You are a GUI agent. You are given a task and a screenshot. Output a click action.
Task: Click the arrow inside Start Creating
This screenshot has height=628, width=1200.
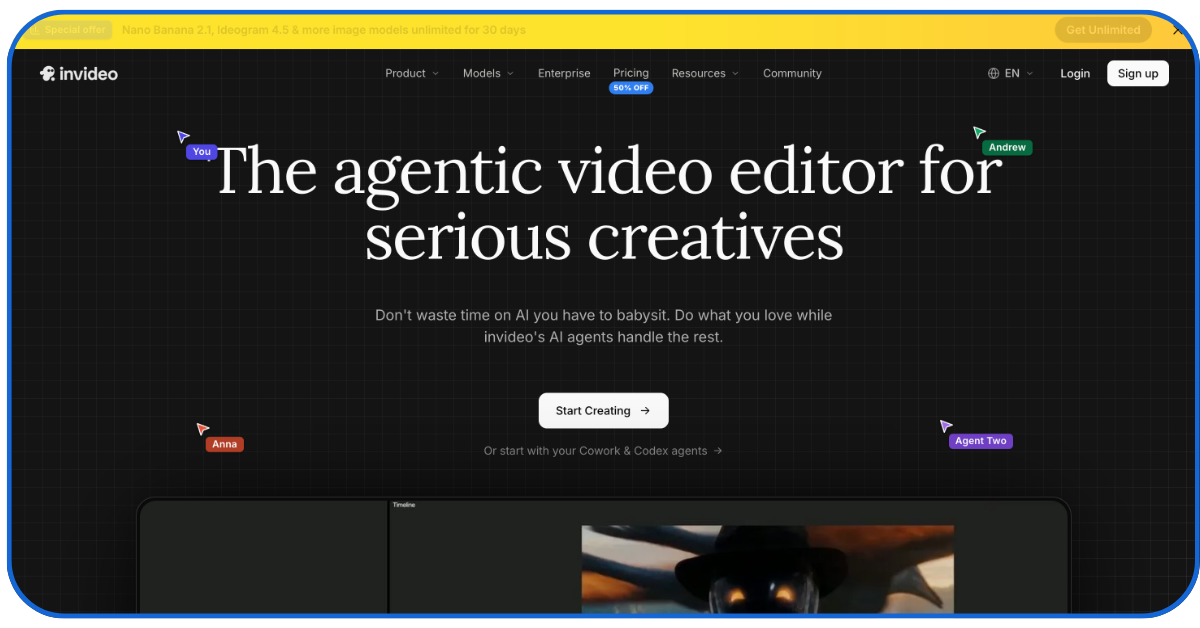point(645,411)
